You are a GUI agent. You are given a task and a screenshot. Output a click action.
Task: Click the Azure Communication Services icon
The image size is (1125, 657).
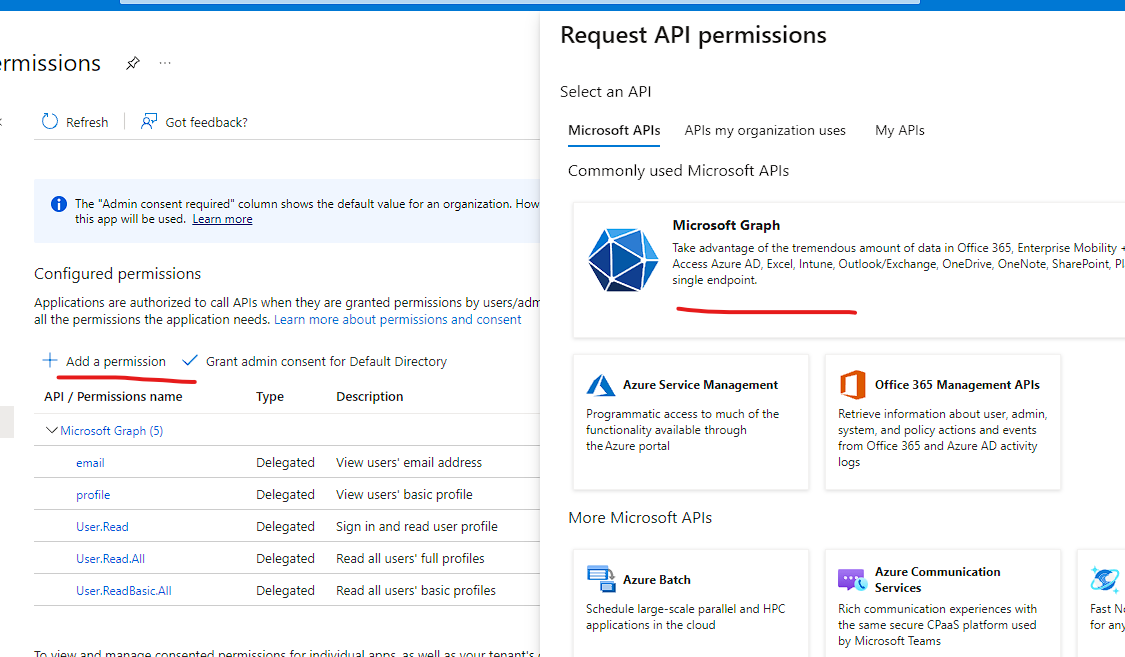[852, 579]
